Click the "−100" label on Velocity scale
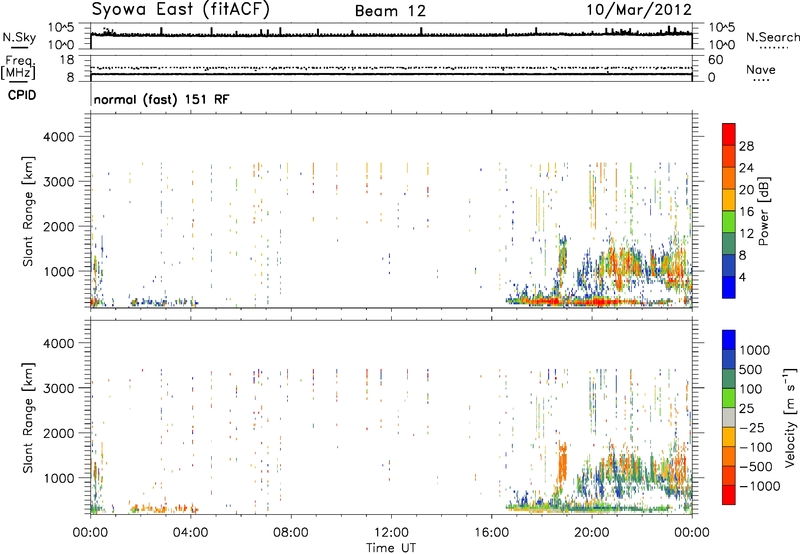This screenshot has height=554, width=800. pyautogui.click(x=755, y=447)
